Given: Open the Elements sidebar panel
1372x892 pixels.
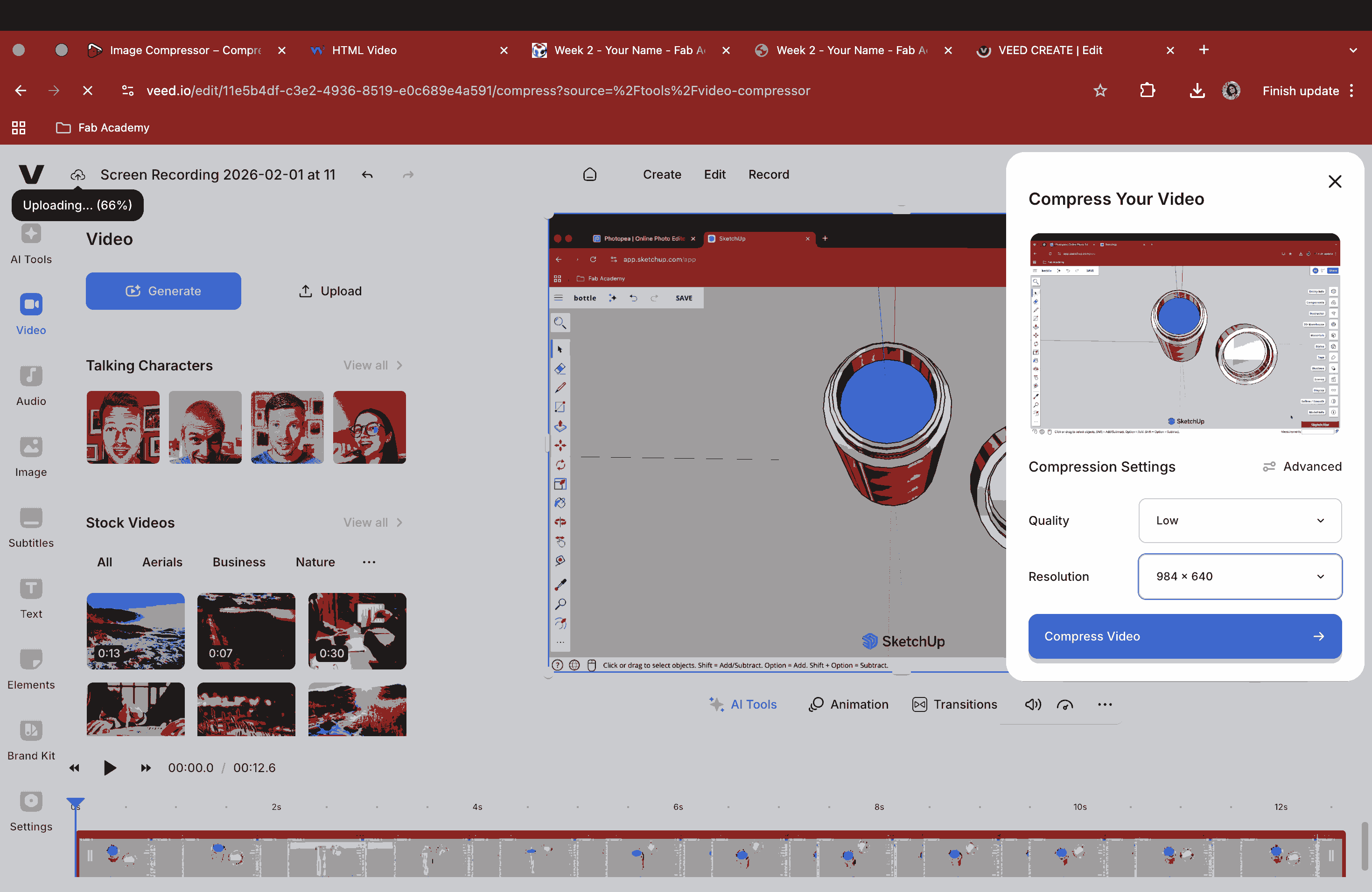Looking at the screenshot, I should point(31,669).
